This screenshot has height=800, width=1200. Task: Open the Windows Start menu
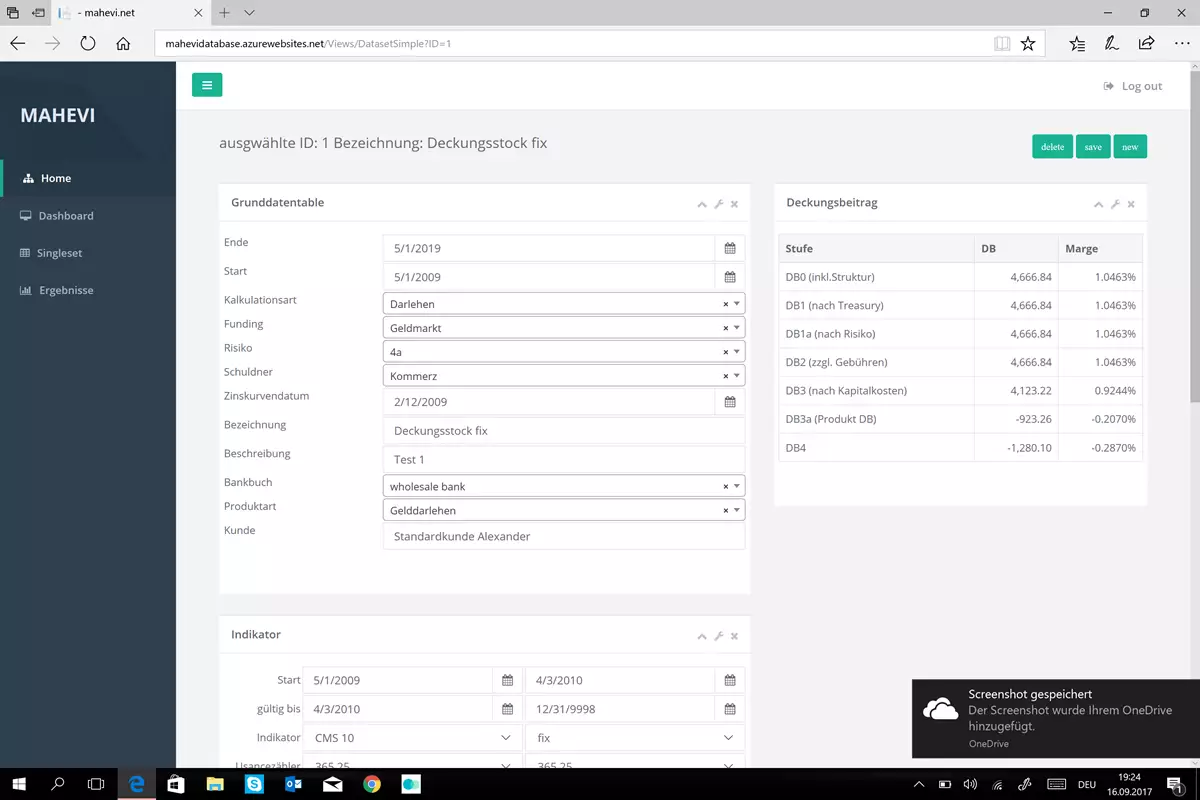click(19, 784)
